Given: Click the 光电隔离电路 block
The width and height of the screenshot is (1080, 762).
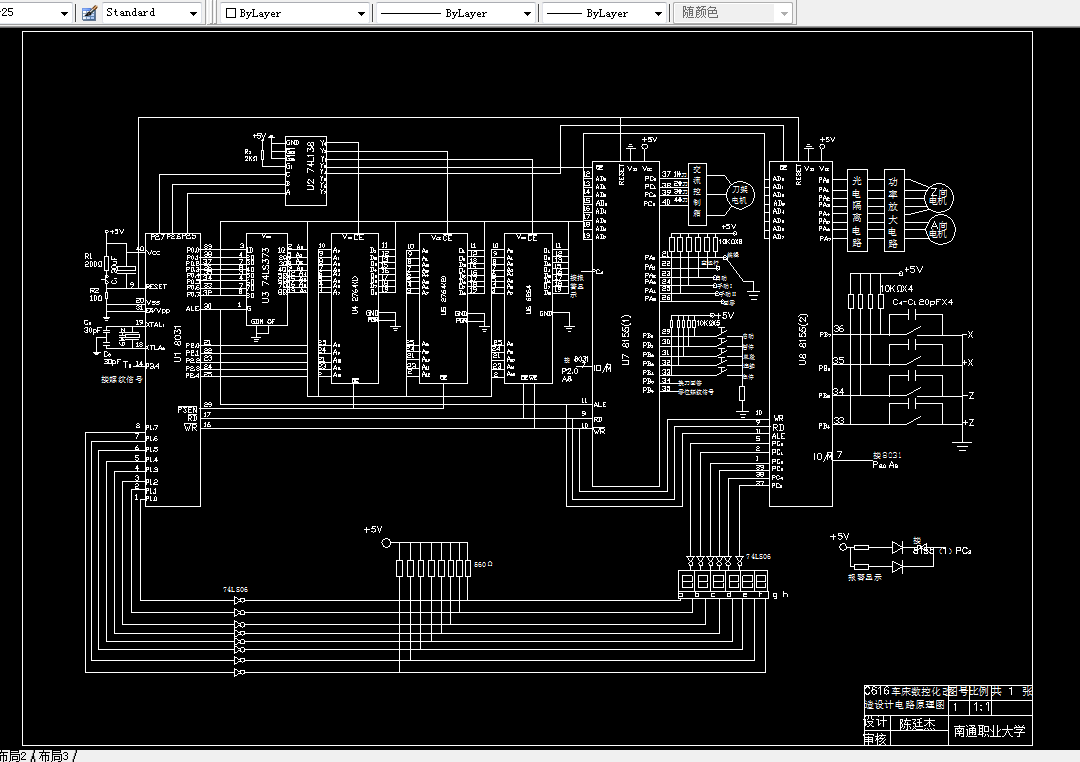Looking at the screenshot, I should click(857, 210).
